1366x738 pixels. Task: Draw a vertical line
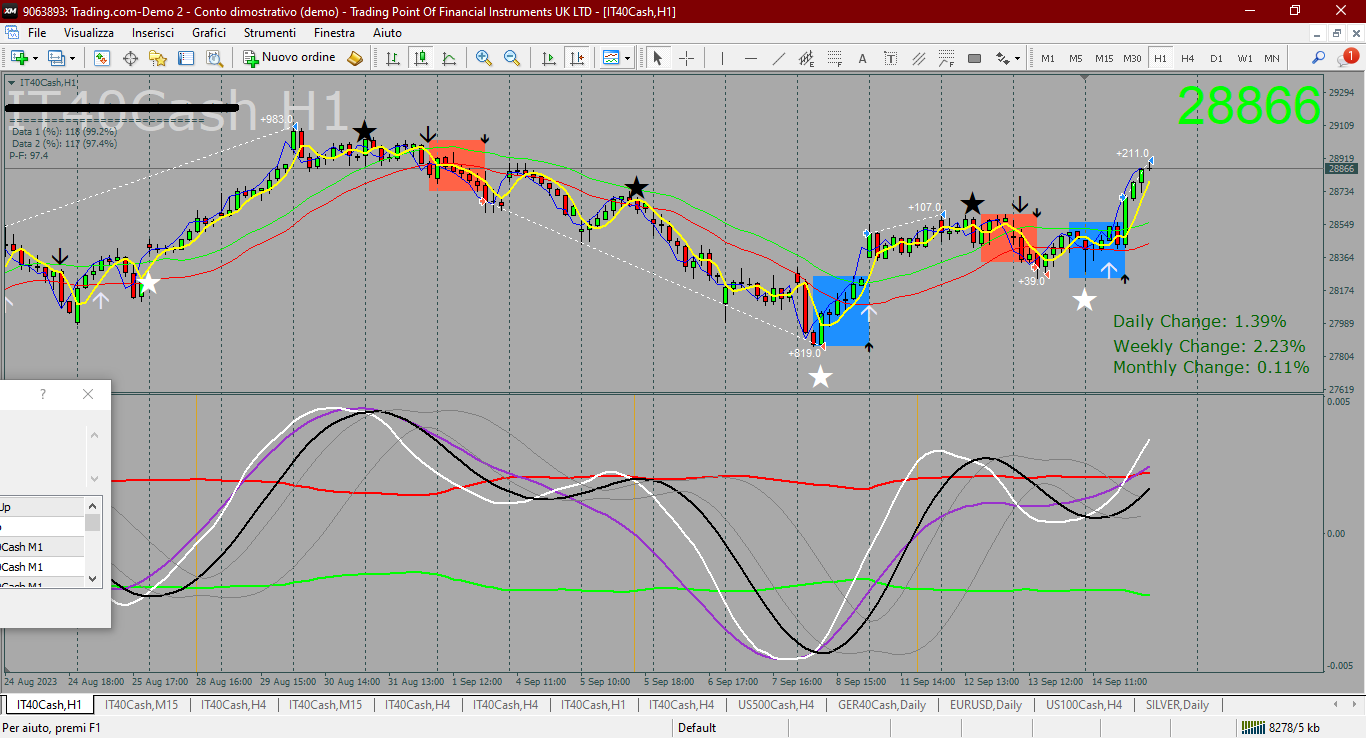(722, 58)
